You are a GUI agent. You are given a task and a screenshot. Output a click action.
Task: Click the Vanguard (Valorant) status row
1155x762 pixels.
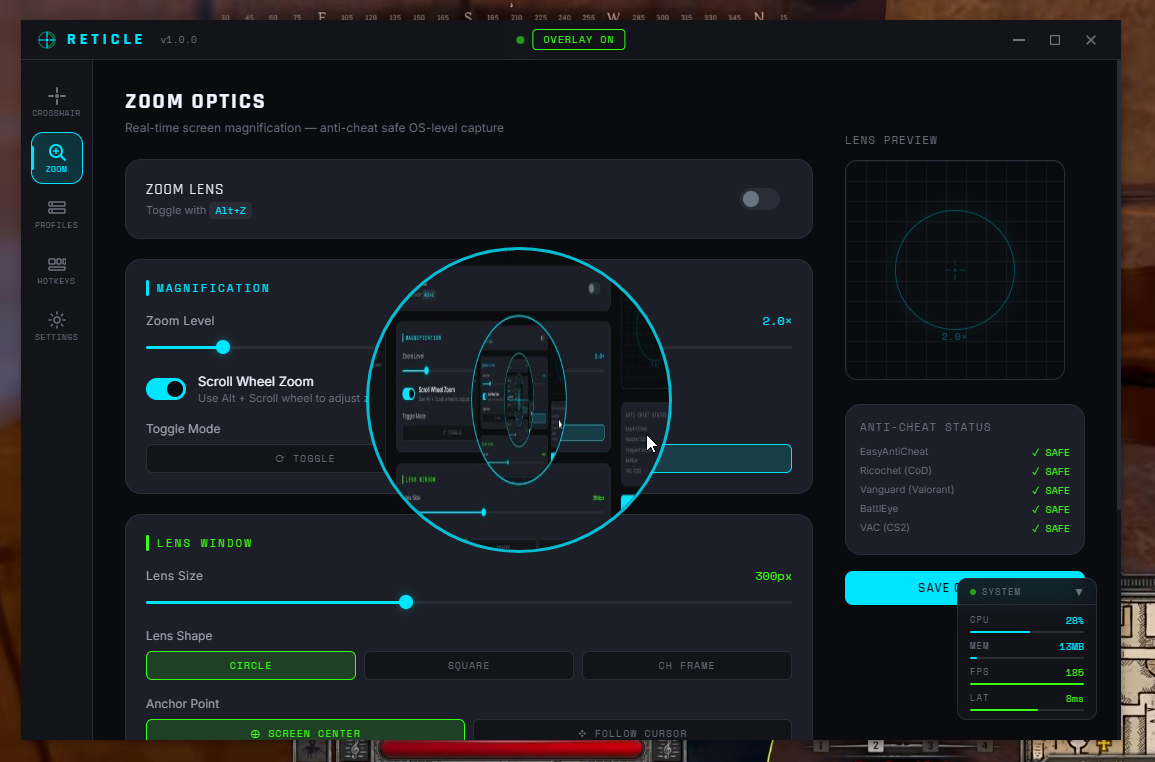click(964, 490)
